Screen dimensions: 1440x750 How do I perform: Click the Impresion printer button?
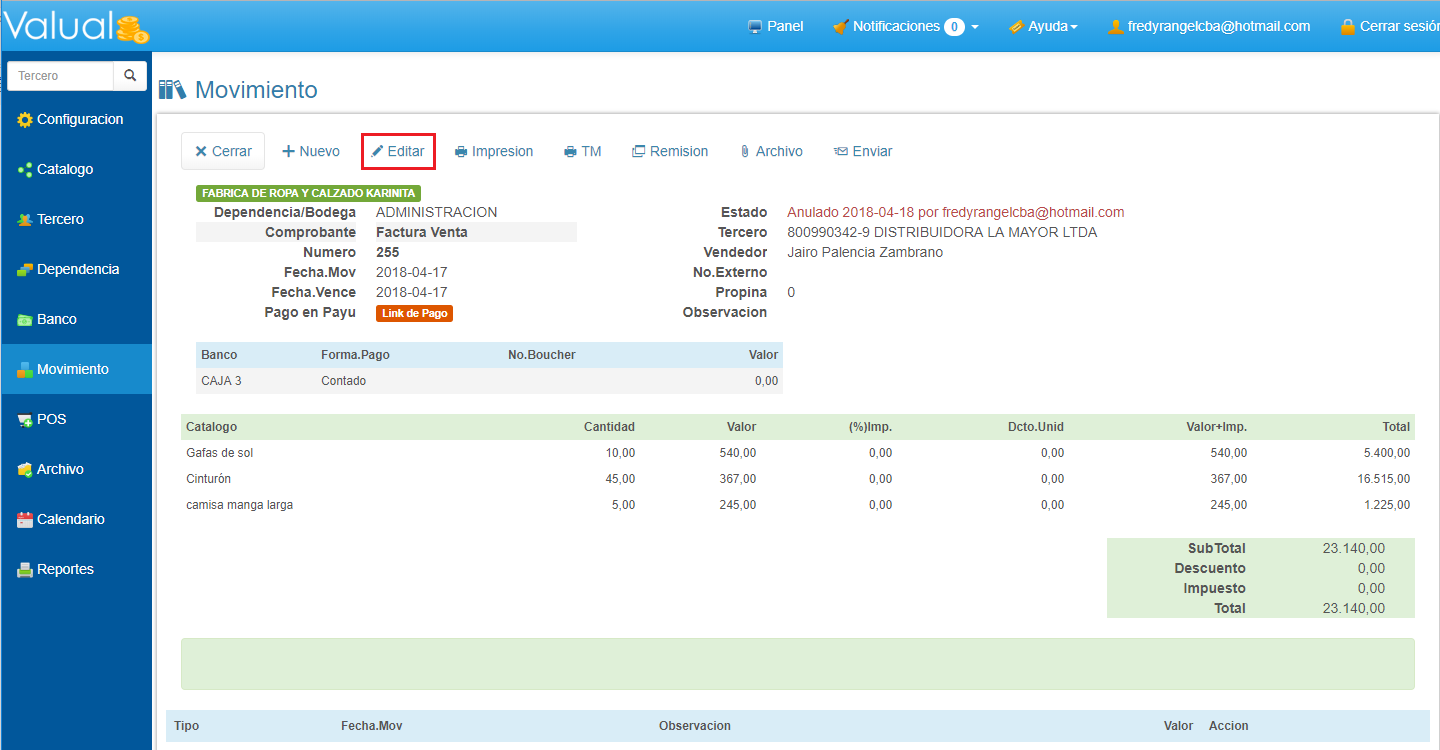pyautogui.click(x=494, y=151)
